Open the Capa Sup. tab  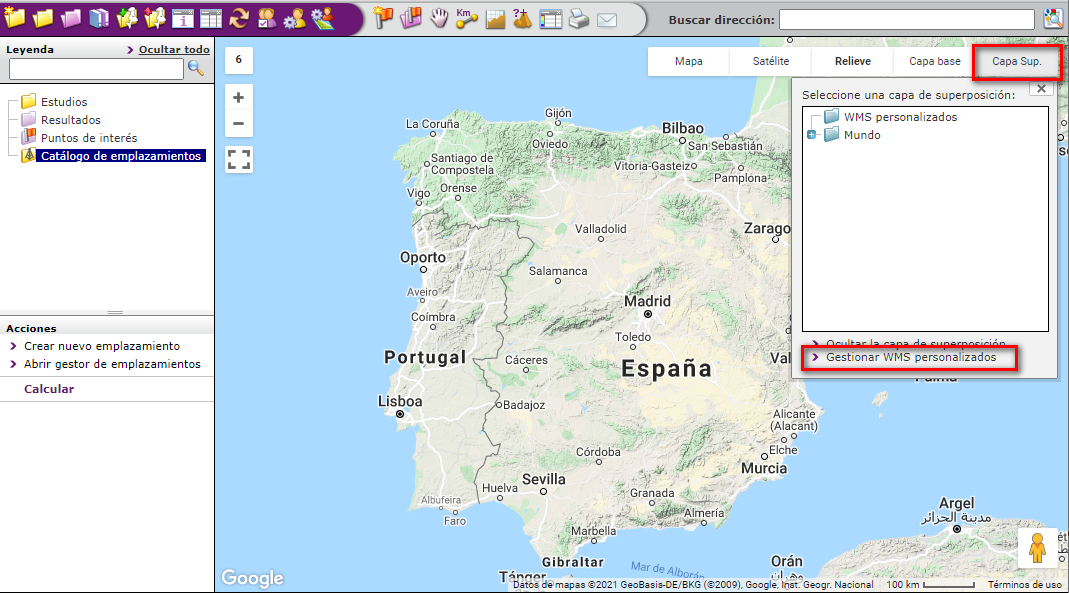pos(1017,61)
